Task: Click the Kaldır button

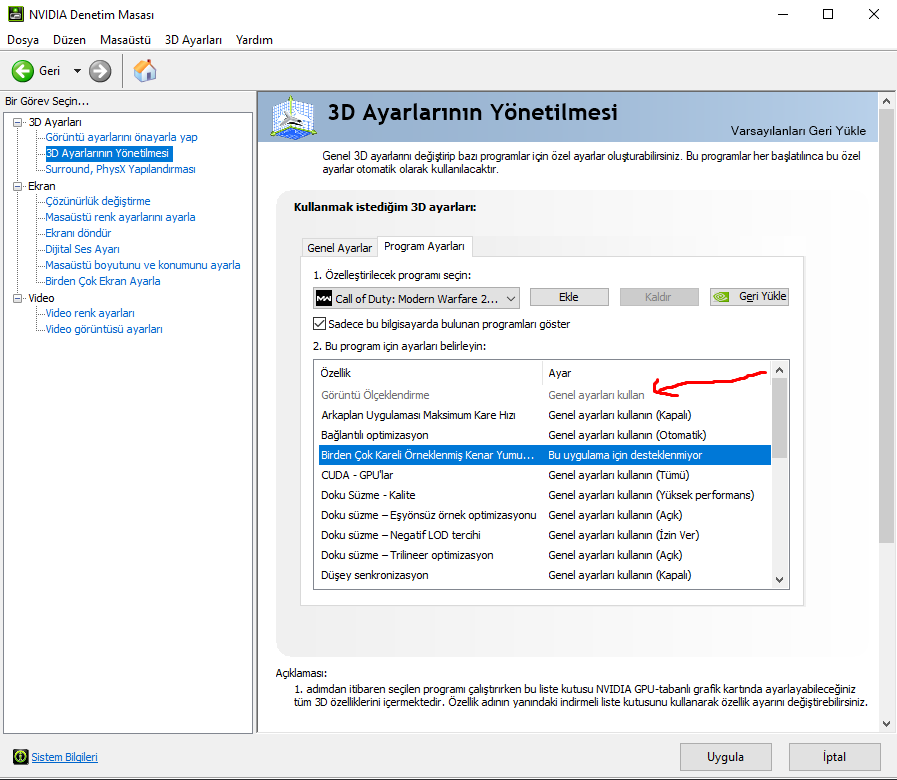Action: 658,297
